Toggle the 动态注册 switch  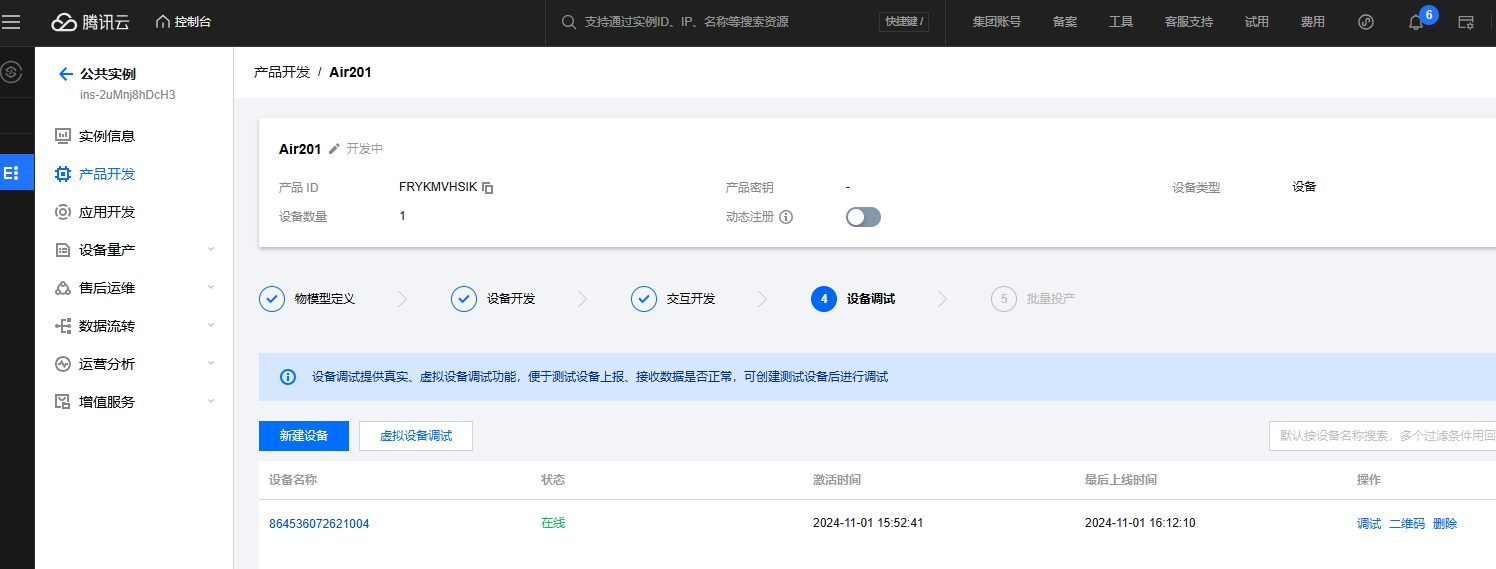863,217
